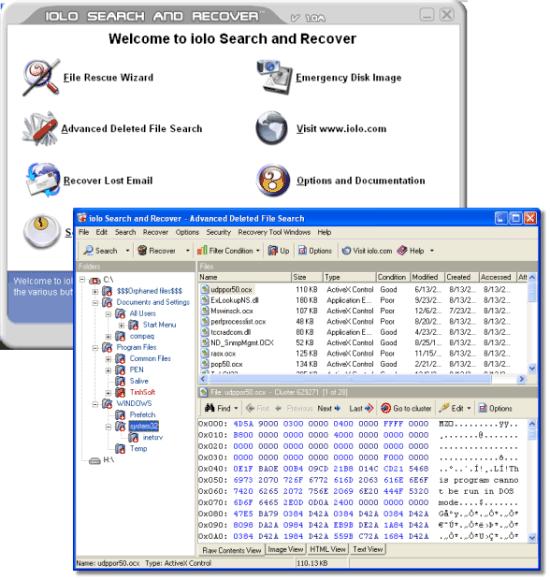
Task: Click Visit iolo.com in the toolbar
Action: click(x=367, y=251)
